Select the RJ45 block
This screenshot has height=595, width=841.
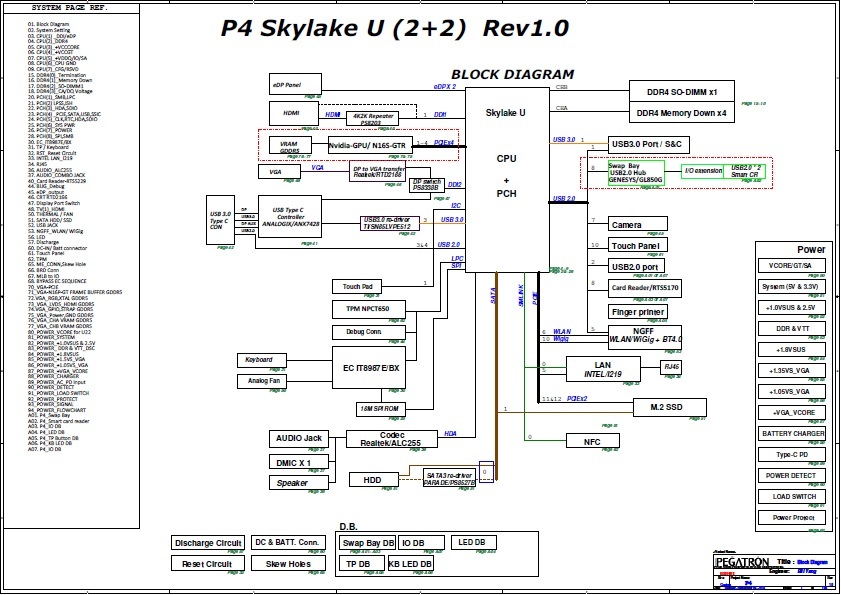coord(671,367)
